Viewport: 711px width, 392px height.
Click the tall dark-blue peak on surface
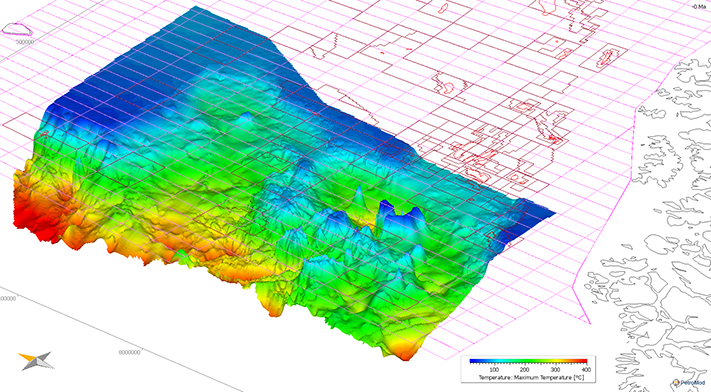385,212
